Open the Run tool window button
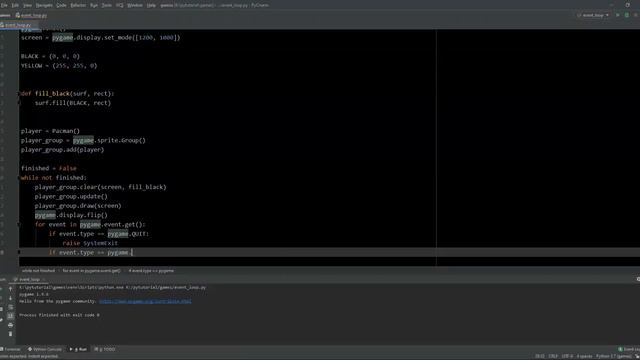640x360 pixels. click(78, 349)
